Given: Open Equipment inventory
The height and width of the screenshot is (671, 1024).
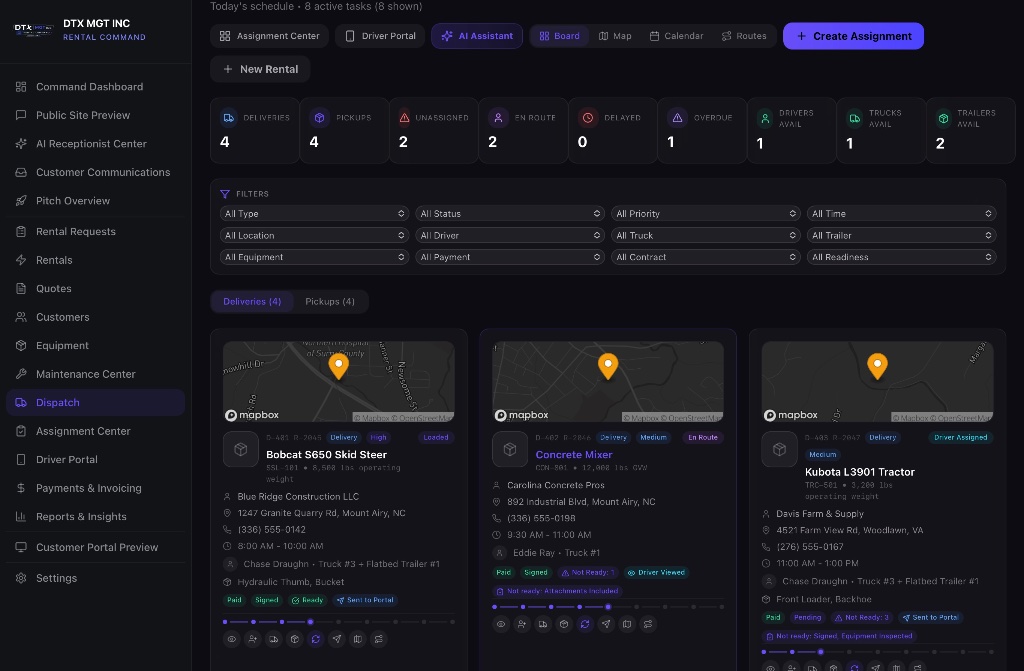Looking at the screenshot, I should click(x=95, y=346).
